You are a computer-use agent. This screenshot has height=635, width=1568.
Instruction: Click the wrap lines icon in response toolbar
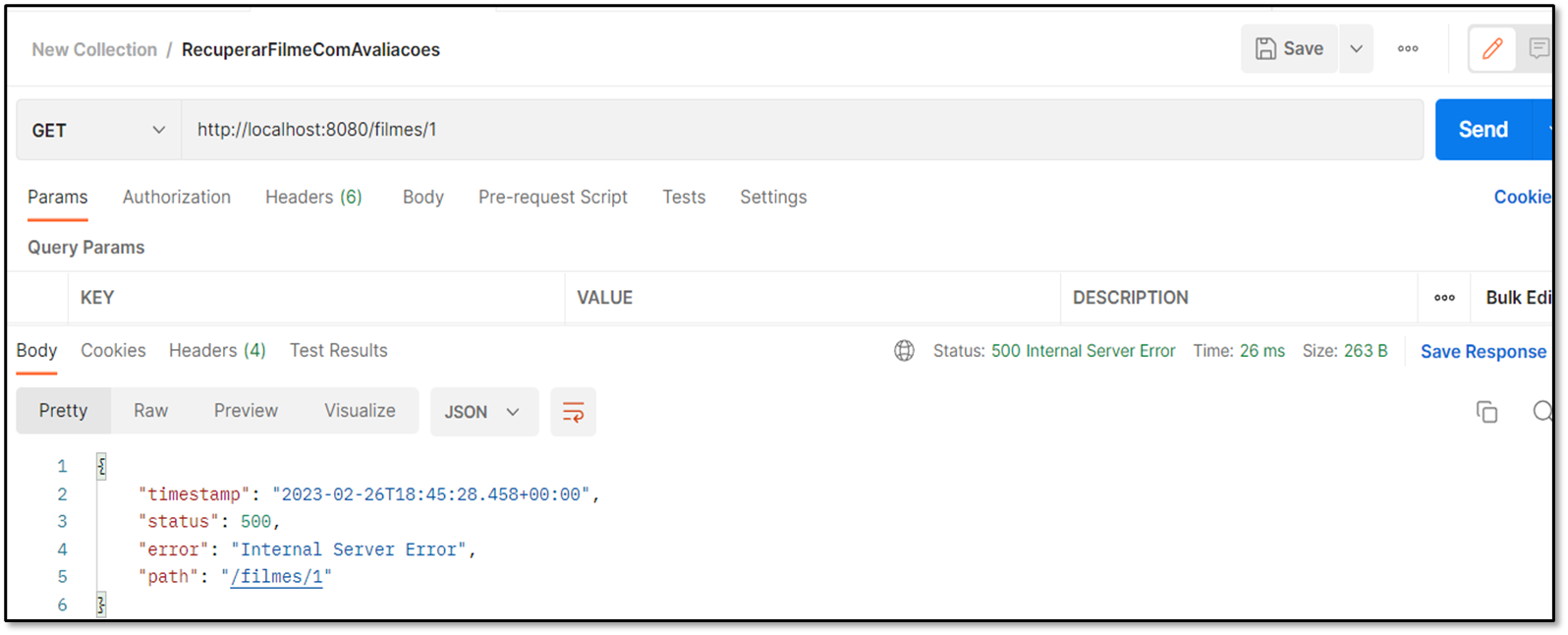573,412
